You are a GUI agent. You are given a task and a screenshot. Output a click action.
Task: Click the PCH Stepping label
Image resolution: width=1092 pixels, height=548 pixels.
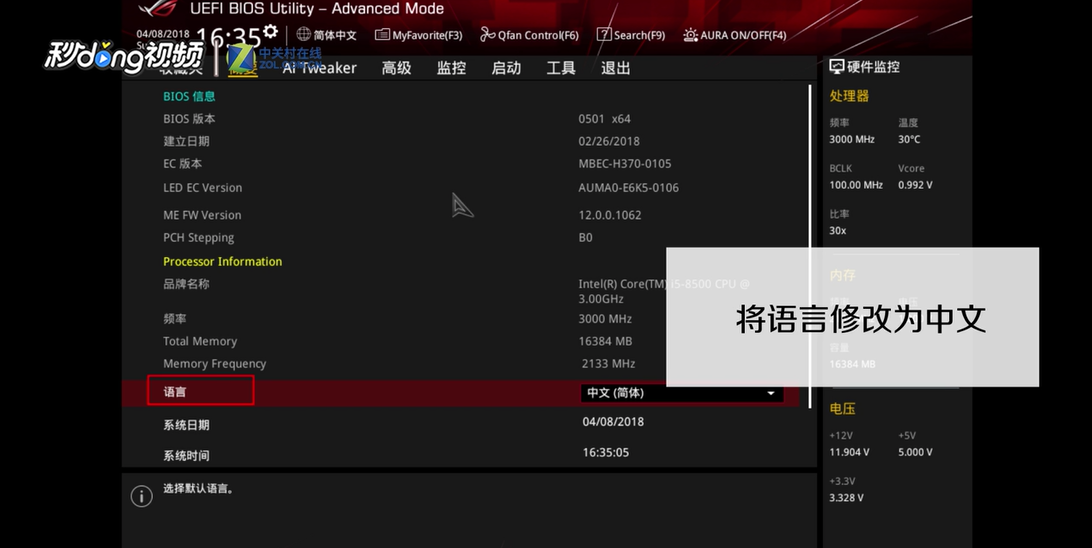tap(198, 237)
